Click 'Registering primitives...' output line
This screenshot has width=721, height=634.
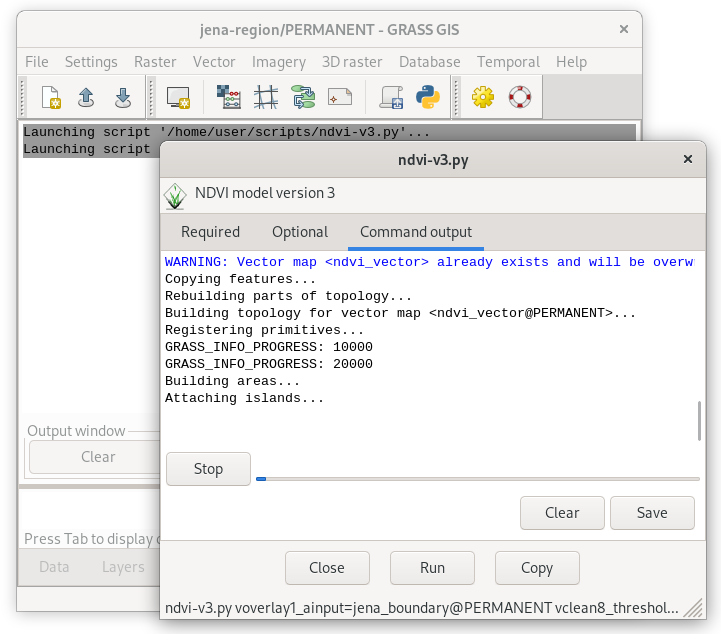pyautogui.click(x=264, y=330)
